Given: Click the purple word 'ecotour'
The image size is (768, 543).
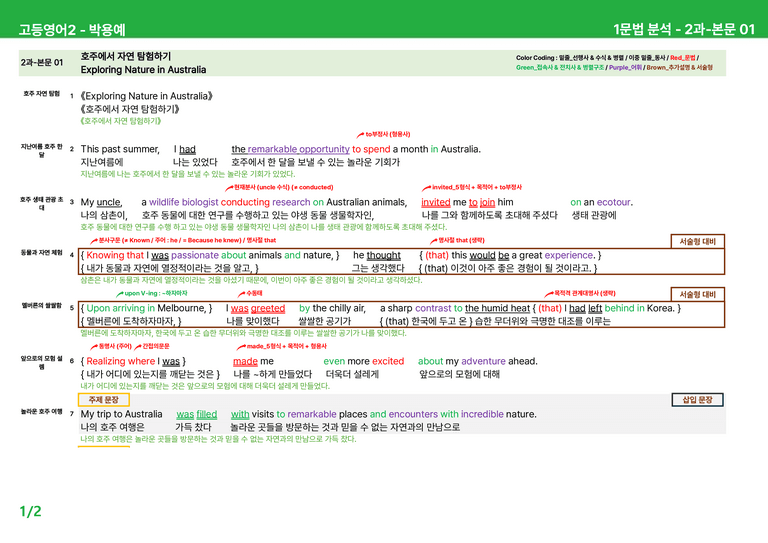Looking at the screenshot, I should tap(613, 202).
